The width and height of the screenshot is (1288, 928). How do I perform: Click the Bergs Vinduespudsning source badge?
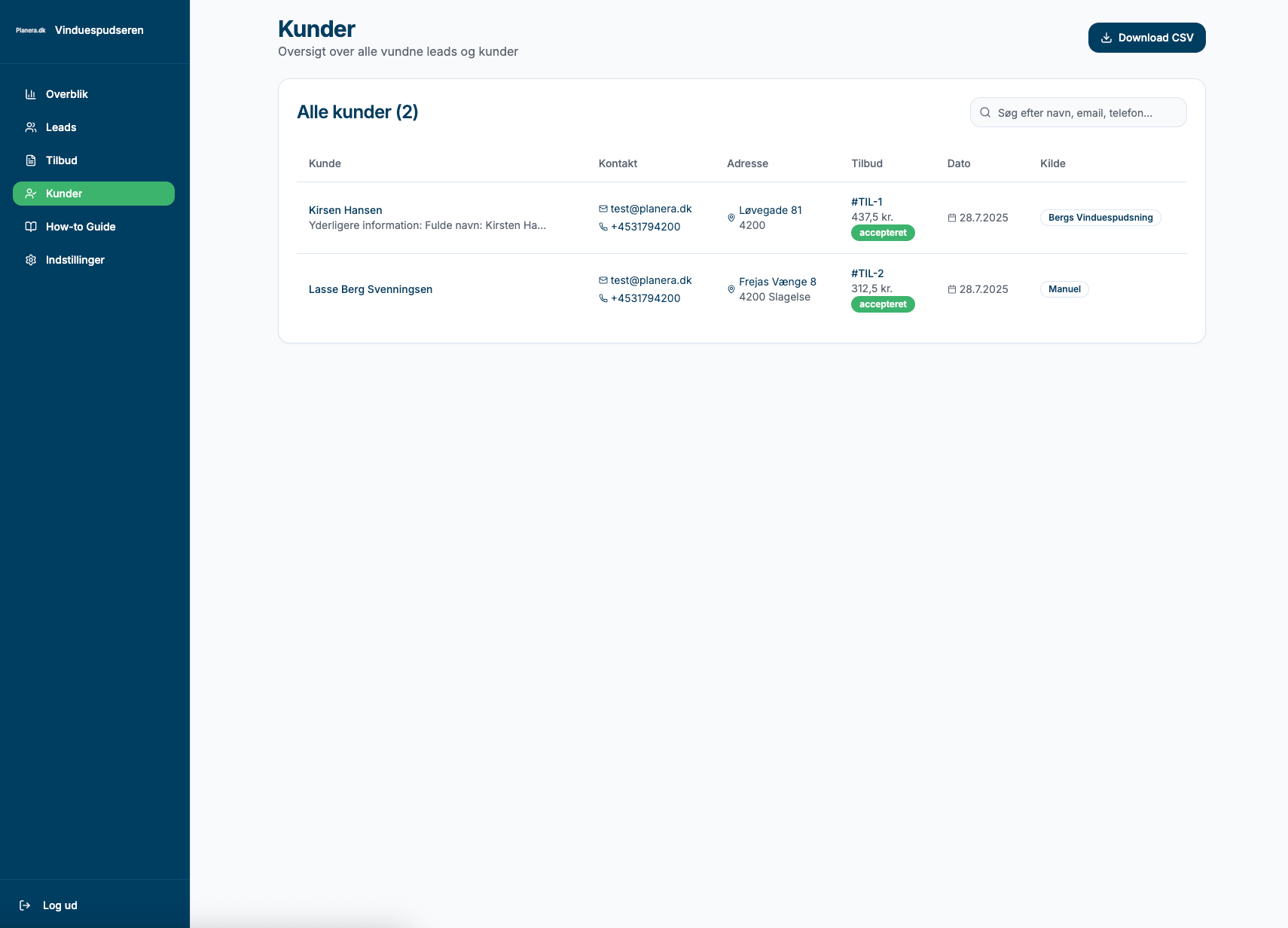1100,218
